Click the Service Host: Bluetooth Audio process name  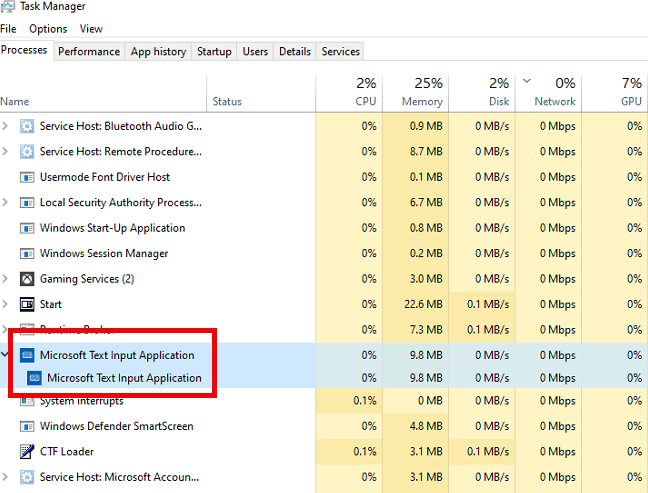coord(121,126)
